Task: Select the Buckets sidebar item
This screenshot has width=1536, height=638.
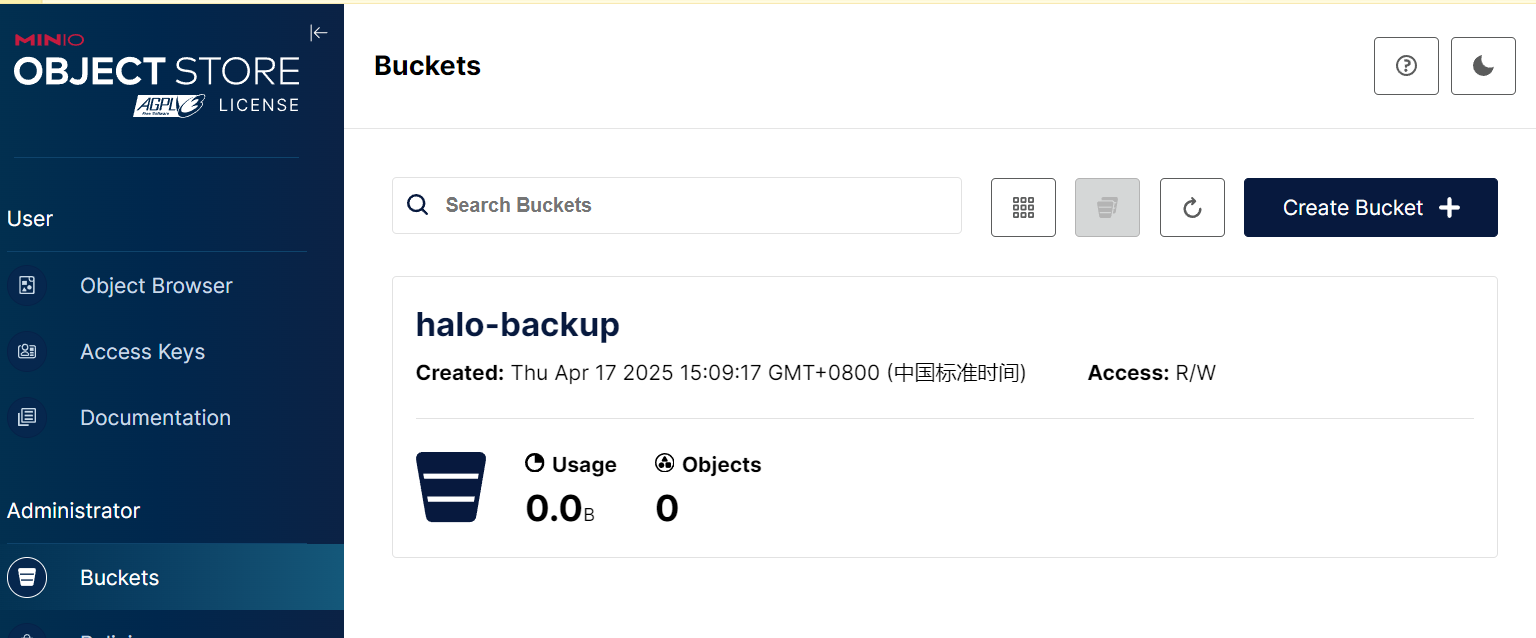Action: [x=172, y=577]
